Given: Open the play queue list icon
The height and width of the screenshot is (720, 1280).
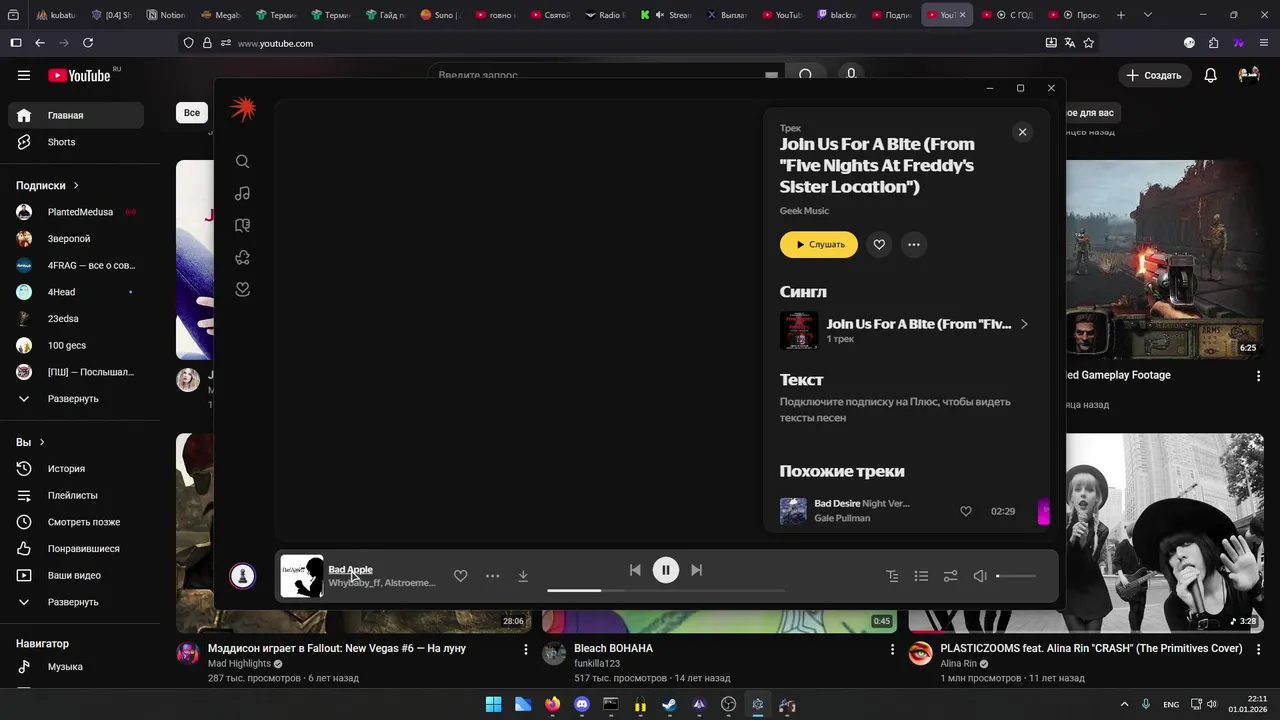Looking at the screenshot, I should pos(921,576).
